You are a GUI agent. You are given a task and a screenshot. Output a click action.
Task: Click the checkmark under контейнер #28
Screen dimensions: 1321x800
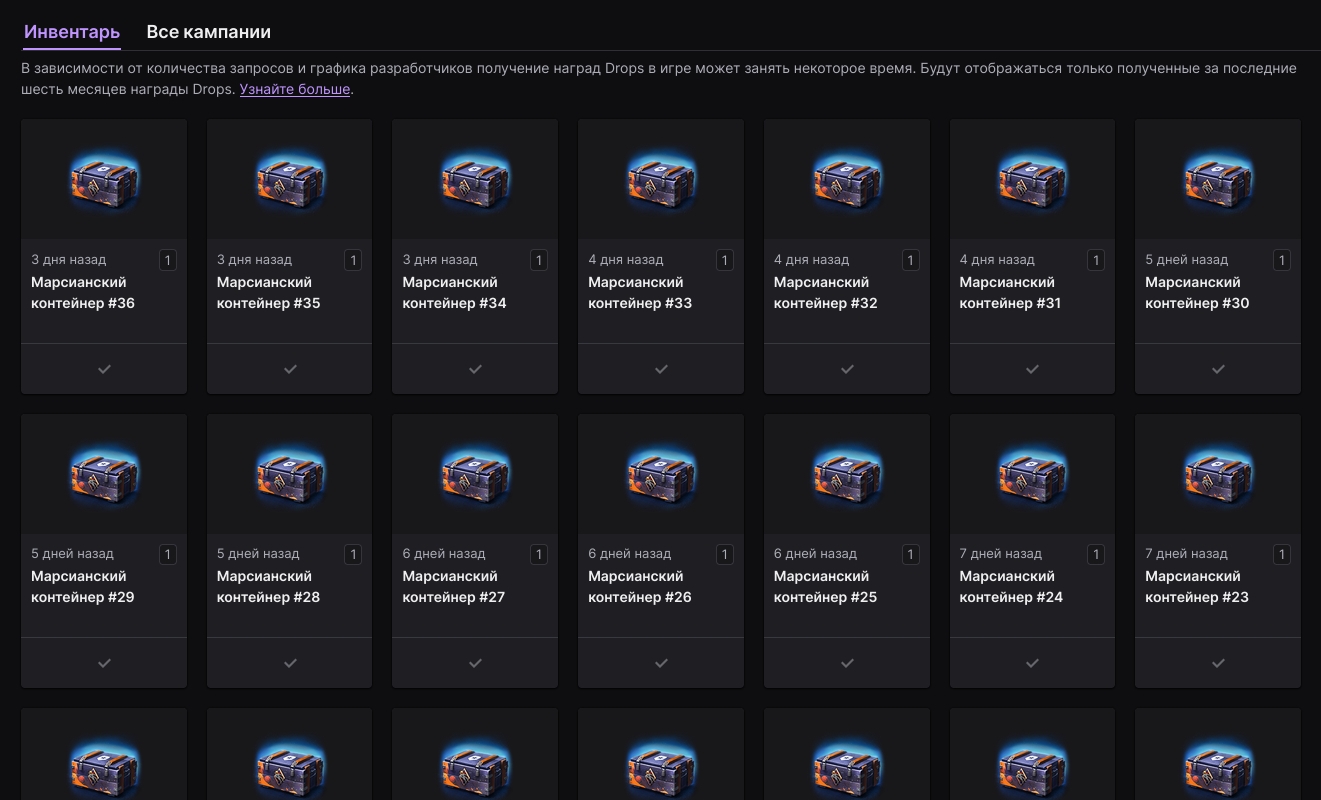point(290,663)
